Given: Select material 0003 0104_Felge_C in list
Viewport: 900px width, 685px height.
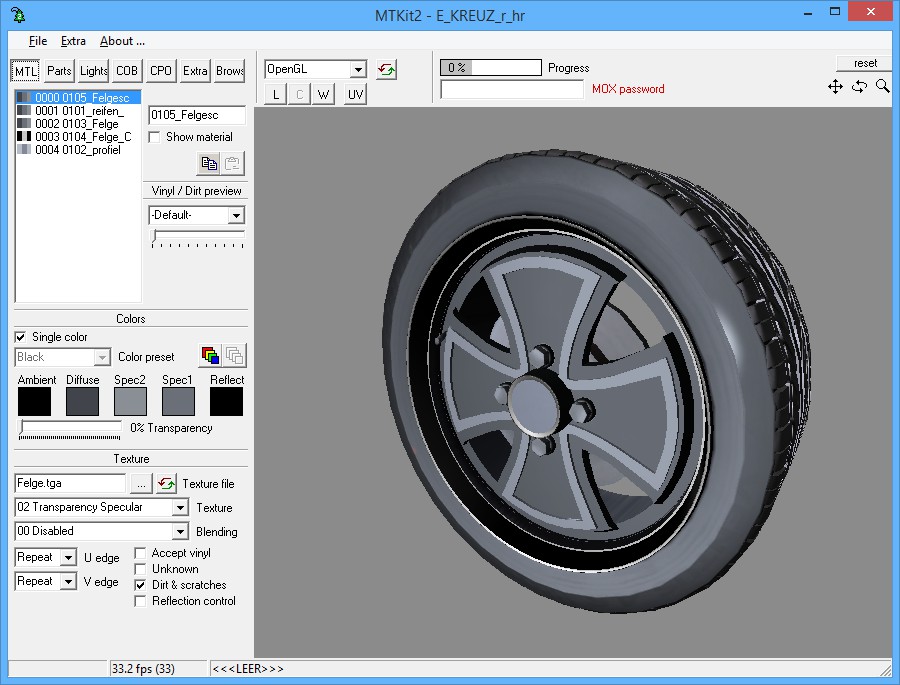Looking at the screenshot, I should pyautogui.click(x=82, y=137).
